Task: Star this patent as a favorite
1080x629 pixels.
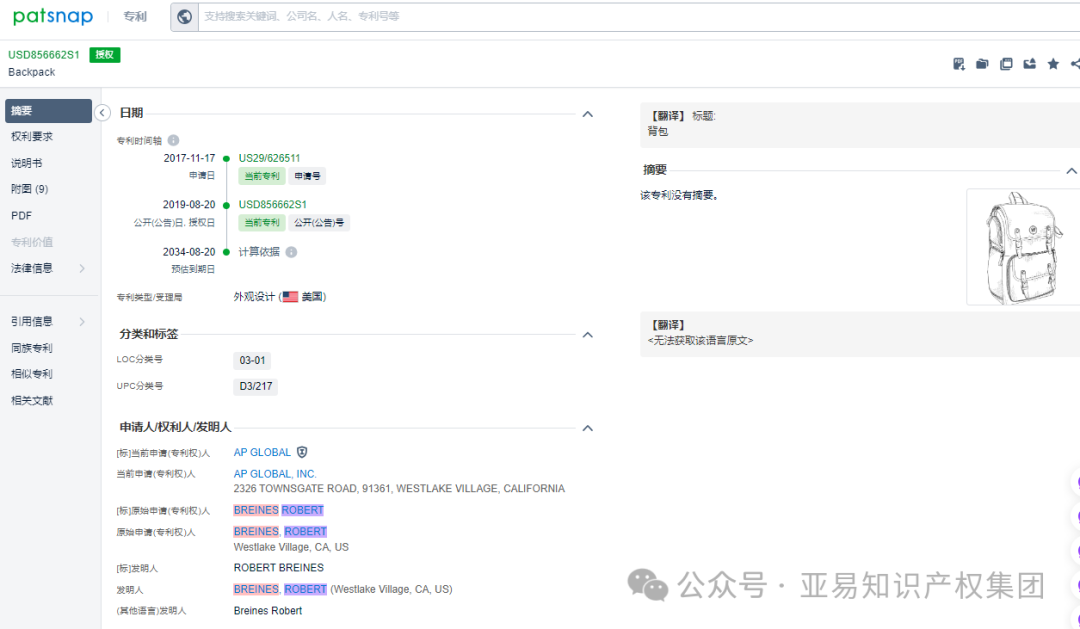Action: click(x=1053, y=63)
